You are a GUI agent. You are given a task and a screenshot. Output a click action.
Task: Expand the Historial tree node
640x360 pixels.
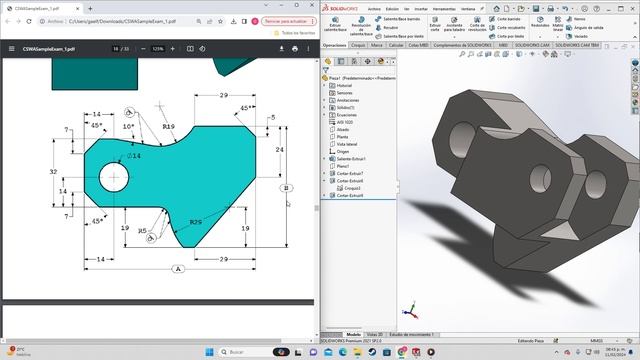[324, 85]
